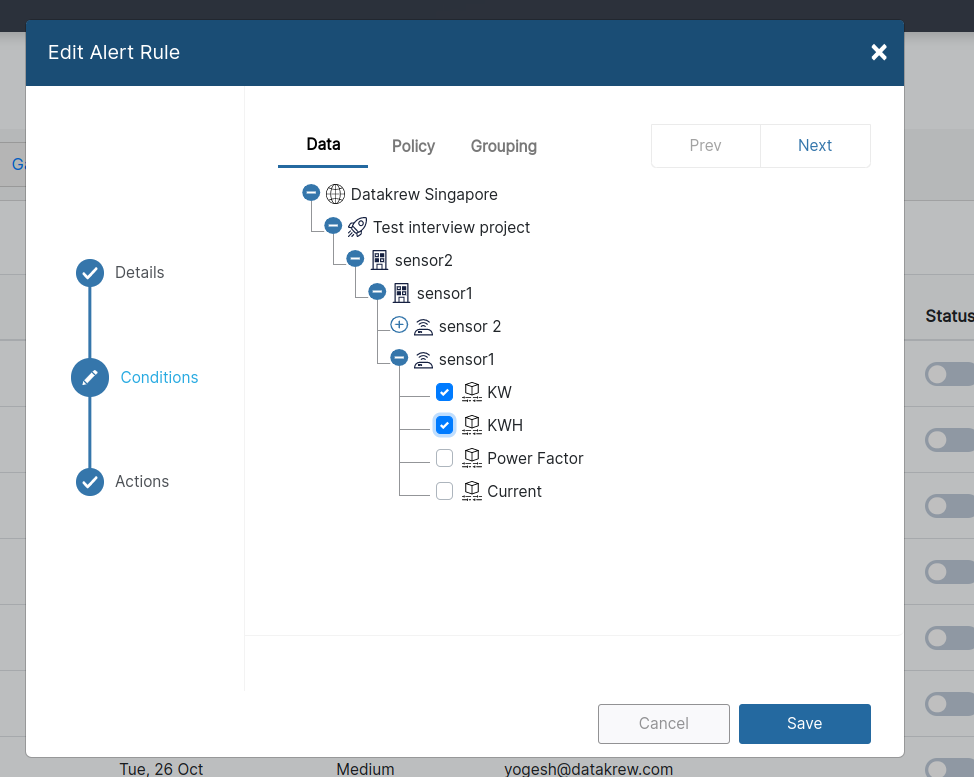Save the alert rule
The height and width of the screenshot is (777, 974).
coord(804,723)
